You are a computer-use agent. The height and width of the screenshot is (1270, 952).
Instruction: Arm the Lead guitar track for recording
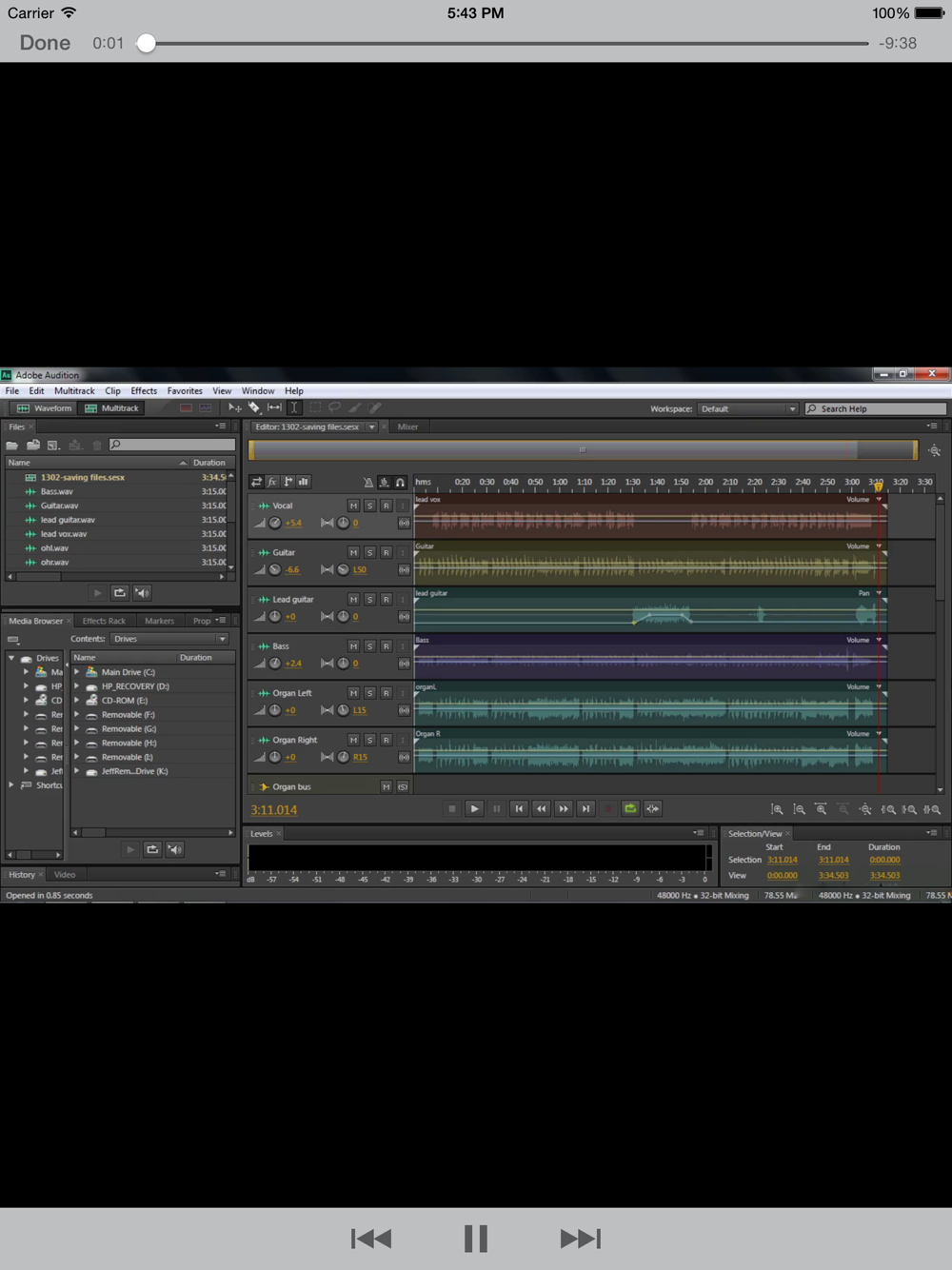click(386, 599)
